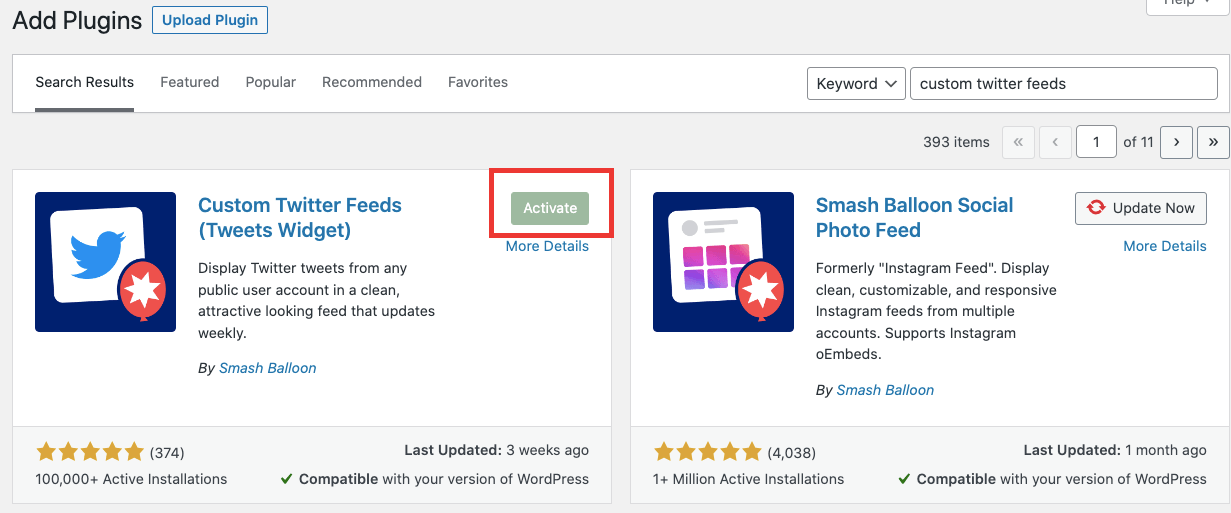Open the Keyword search type dropdown

855,84
